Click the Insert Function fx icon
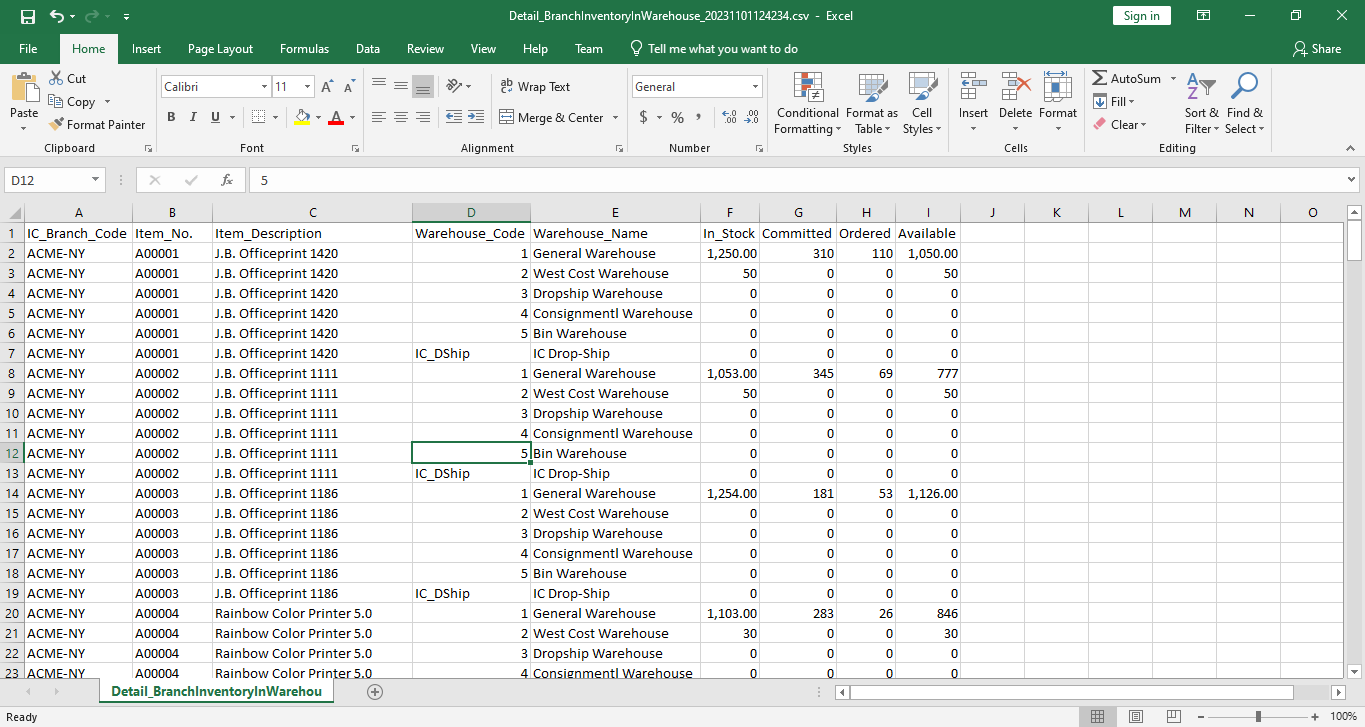Image resolution: width=1365 pixels, height=727 pixels. click(x=227, y=180)
